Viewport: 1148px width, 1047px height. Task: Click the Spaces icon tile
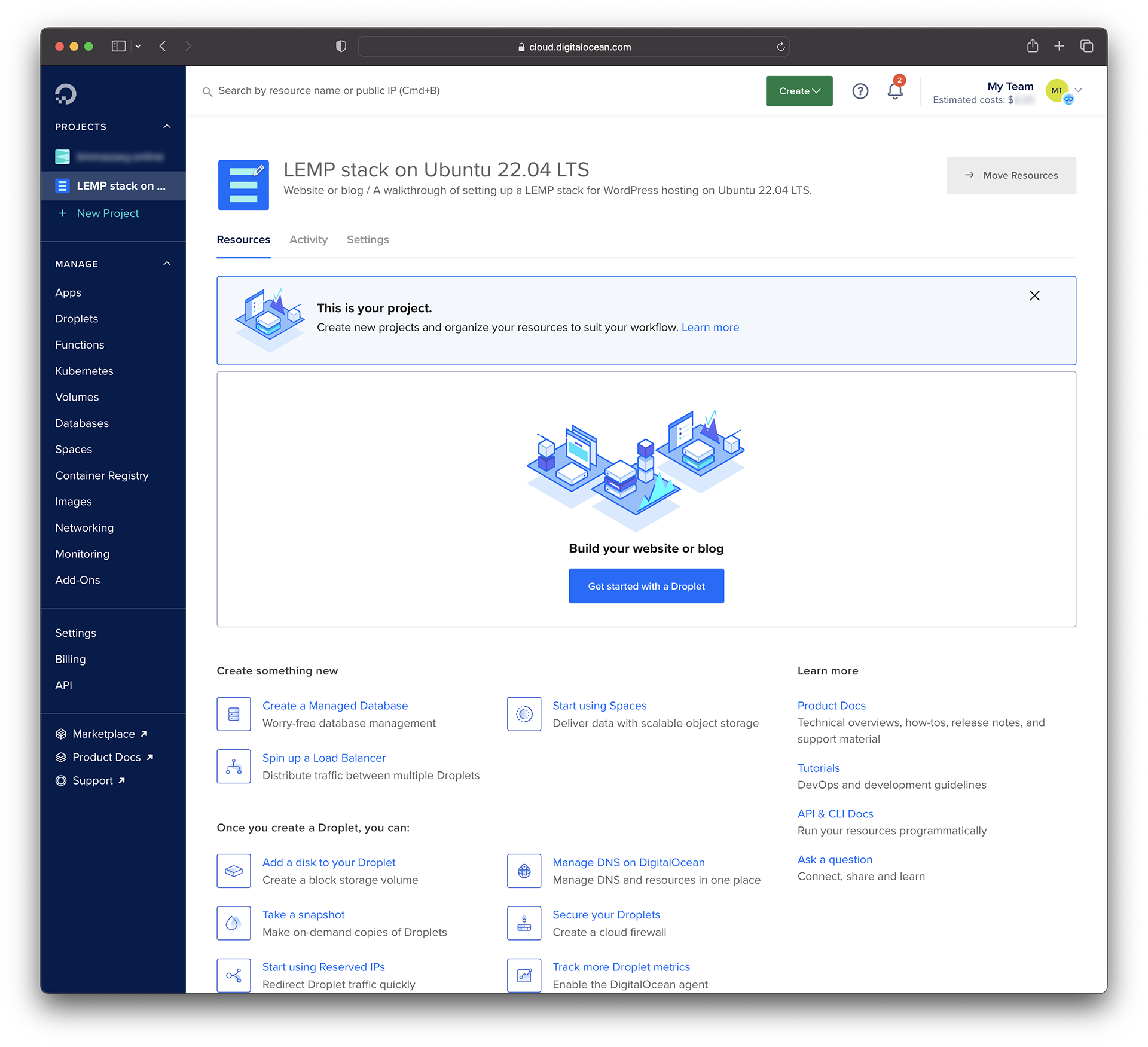coord(524,714)
